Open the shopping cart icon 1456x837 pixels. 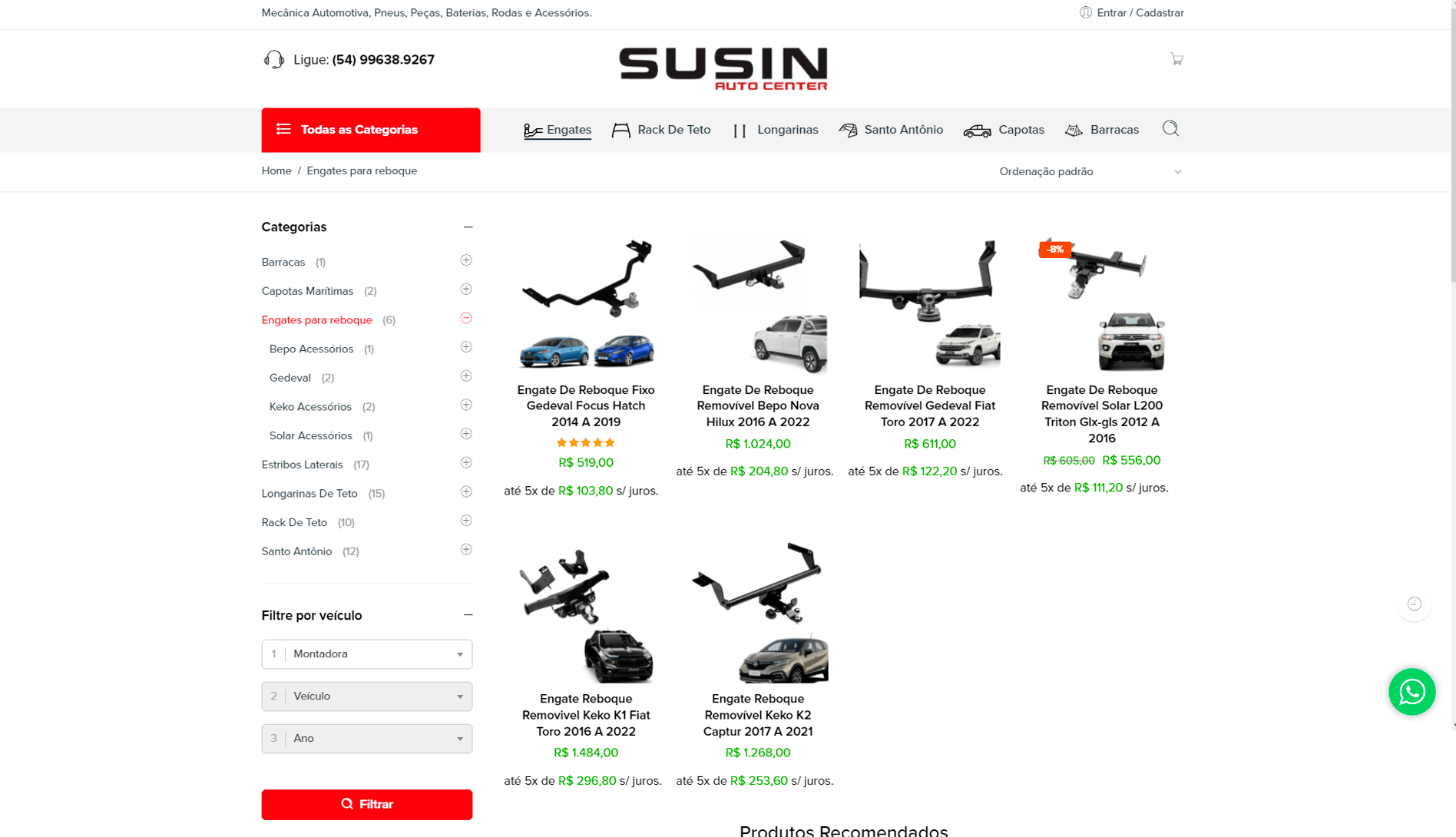click(x=1176, y=59)
